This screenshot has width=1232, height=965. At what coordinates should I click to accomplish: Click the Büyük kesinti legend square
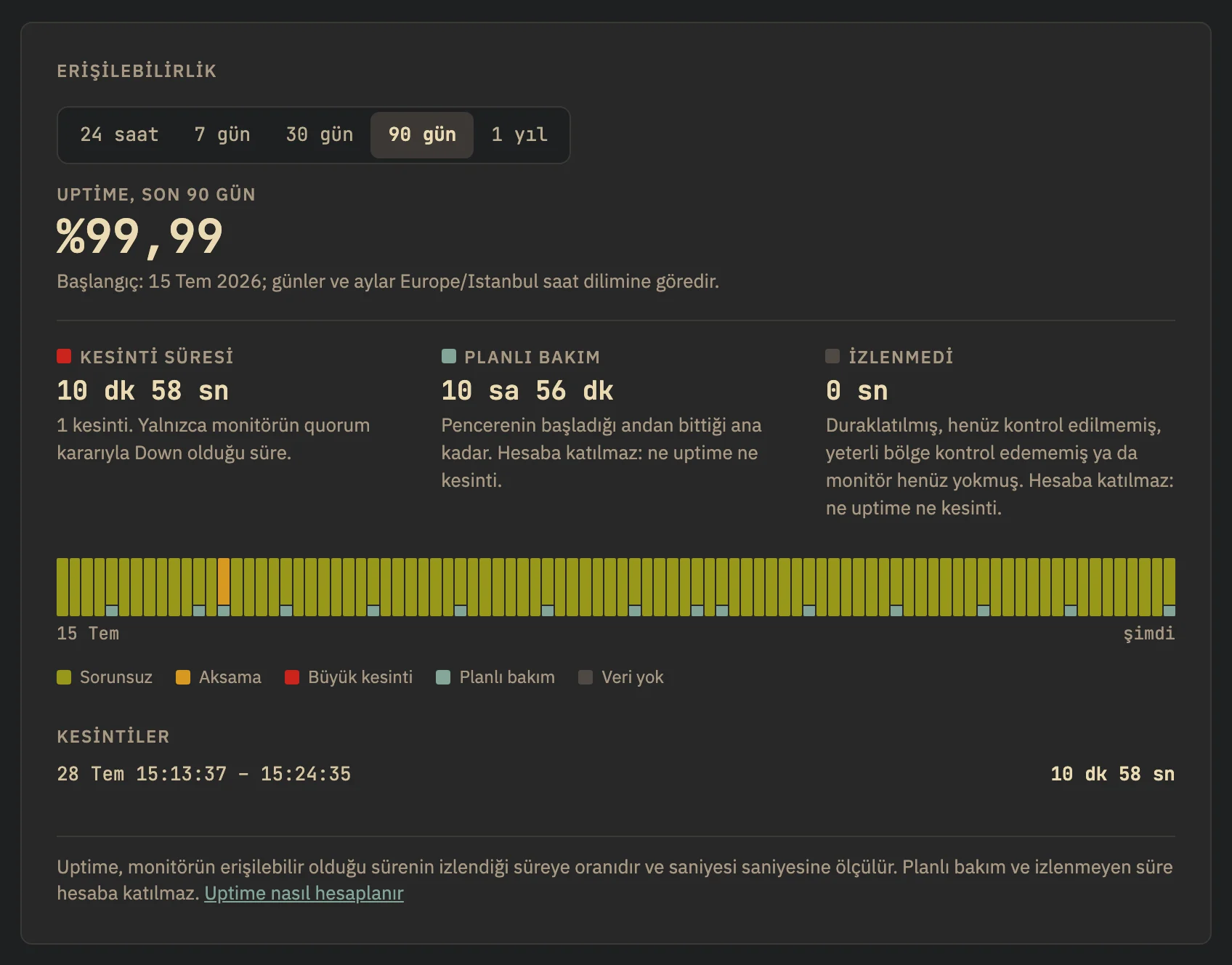coord(292,677)
